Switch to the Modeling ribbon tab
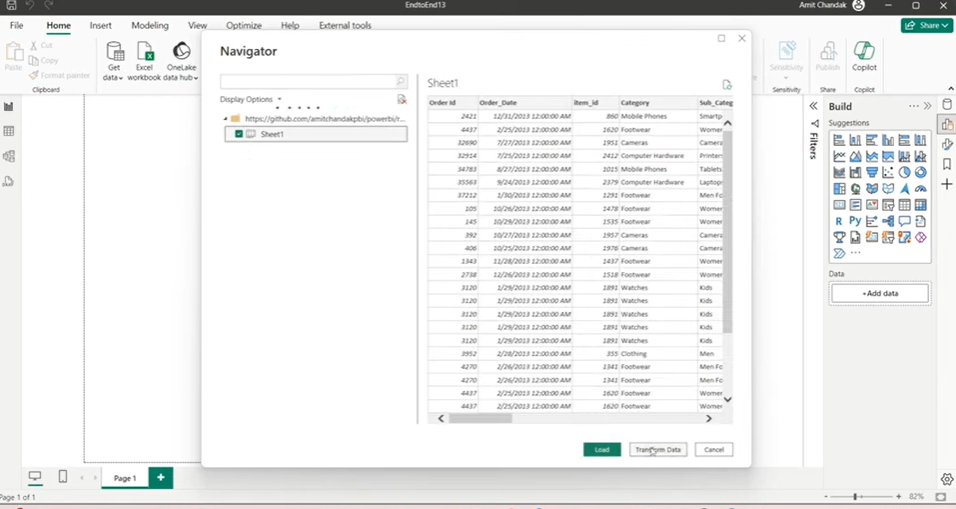 [150, 26]
